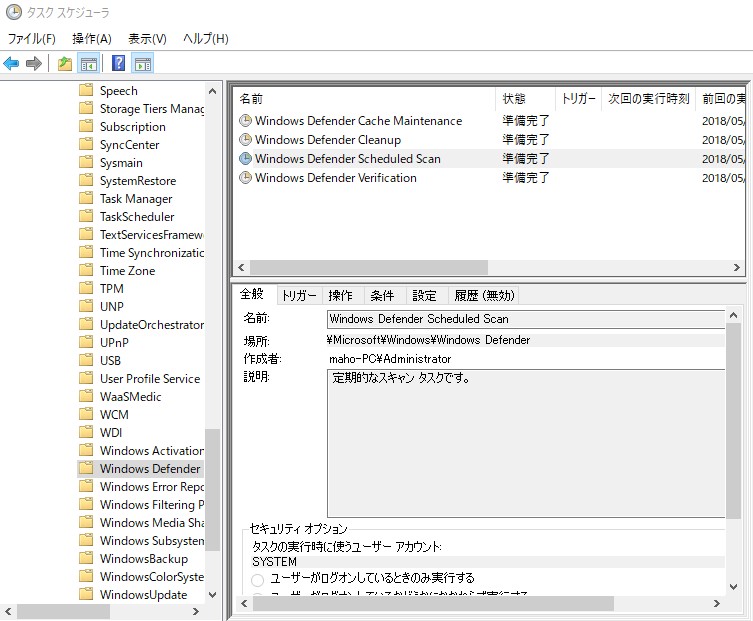Screen dimensions: 753x621
Task: Select Windows Defender Scheduled Scan task row
Action: coord(490,158)
